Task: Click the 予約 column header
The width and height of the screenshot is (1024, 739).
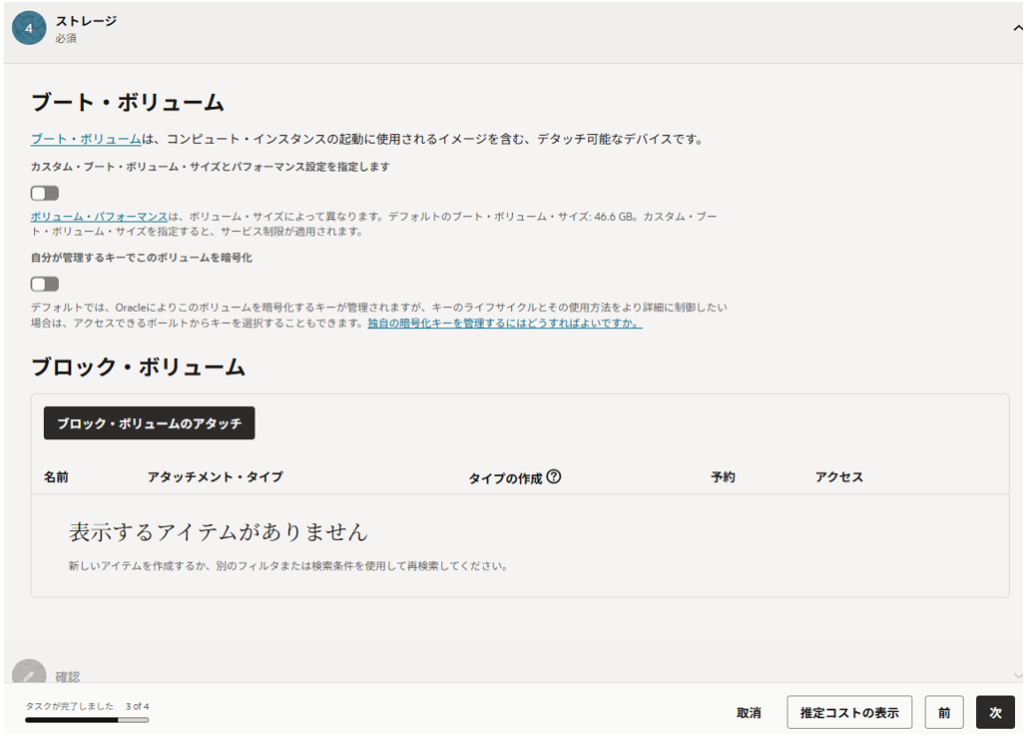Action: 723,477
